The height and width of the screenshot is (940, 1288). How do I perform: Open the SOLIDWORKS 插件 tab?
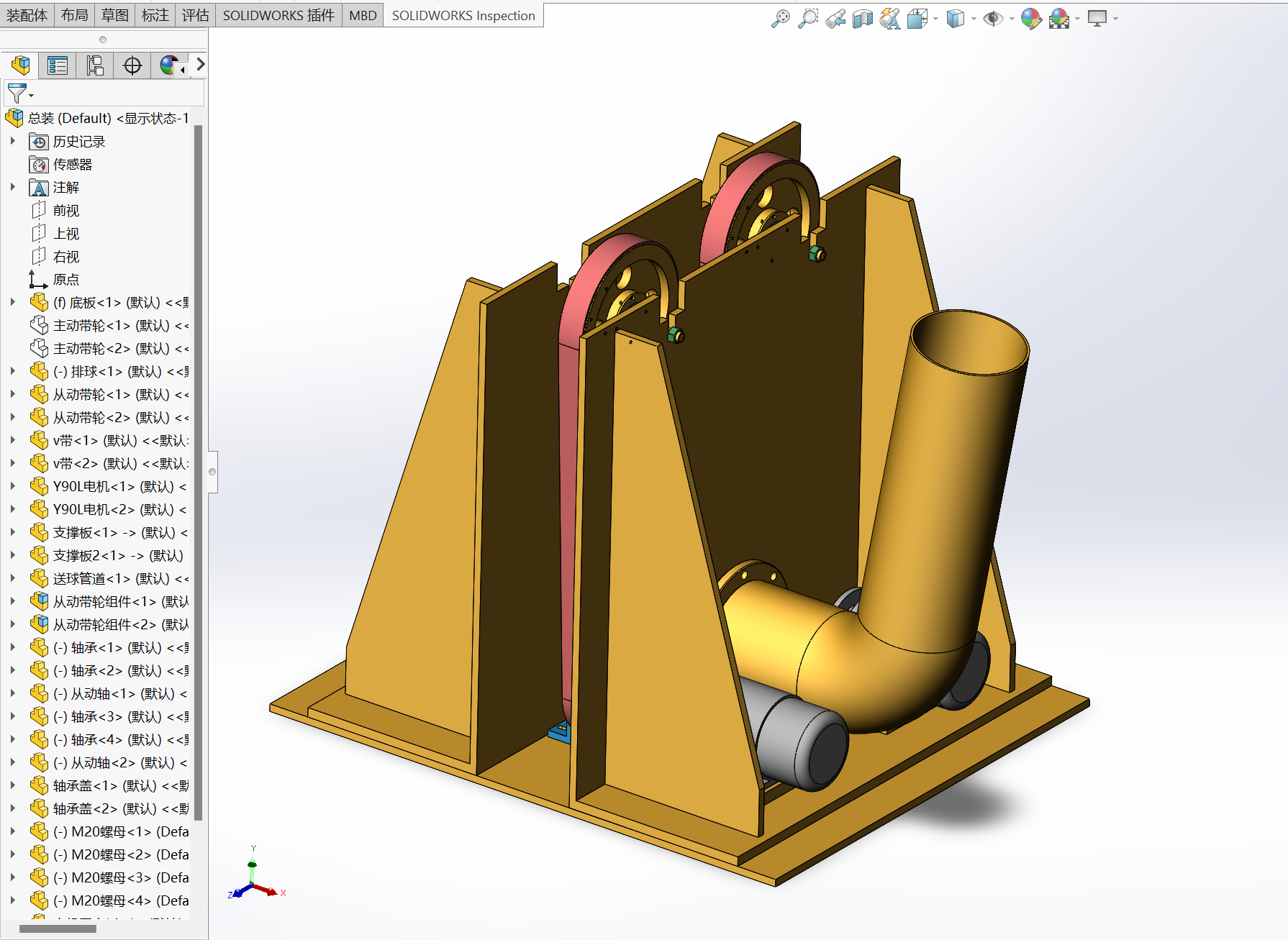coord(278,15)
